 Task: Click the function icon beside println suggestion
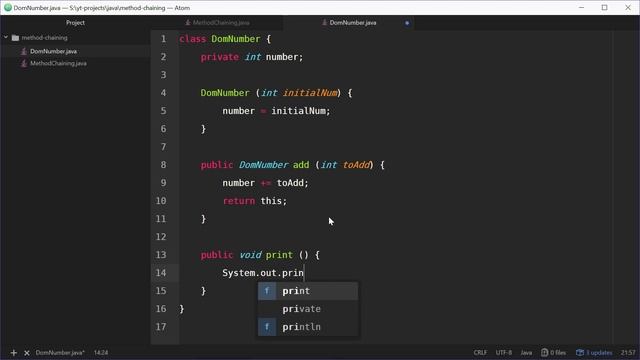pyautogui.click(x=267, y=327)
